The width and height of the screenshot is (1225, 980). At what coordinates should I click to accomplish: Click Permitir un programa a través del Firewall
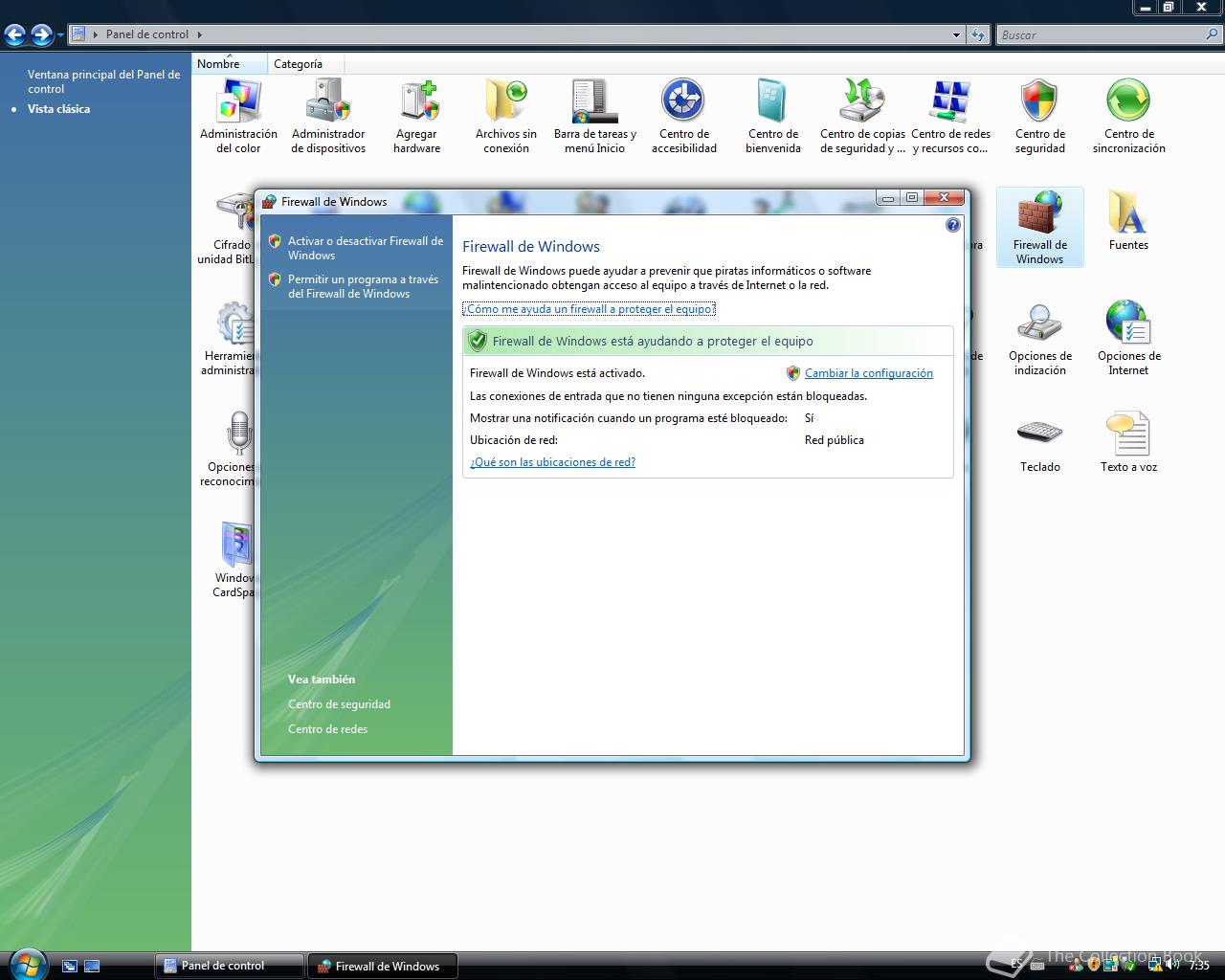(363, 286)
